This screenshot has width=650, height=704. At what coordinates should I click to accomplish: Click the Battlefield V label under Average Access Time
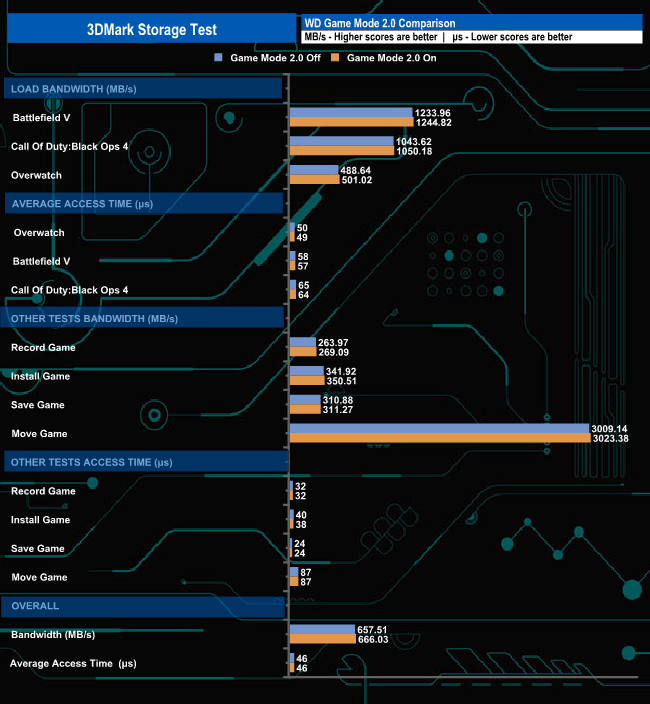point(41,261)
